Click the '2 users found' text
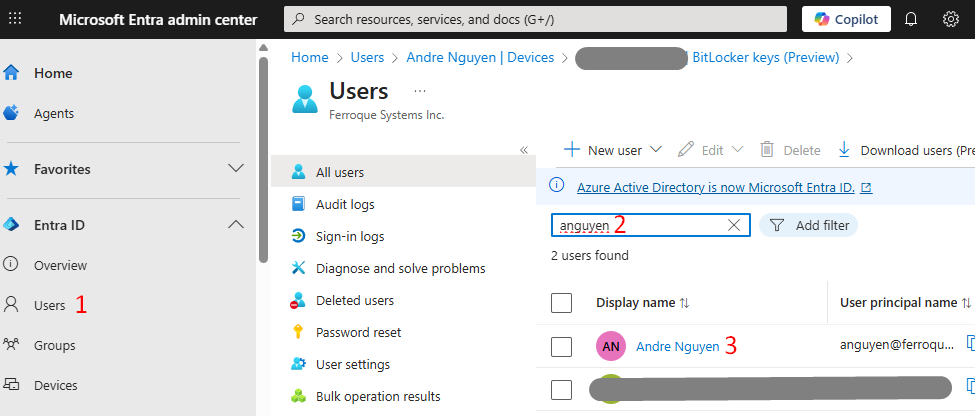This screenshot has height=416, width=975. (589, 256)
